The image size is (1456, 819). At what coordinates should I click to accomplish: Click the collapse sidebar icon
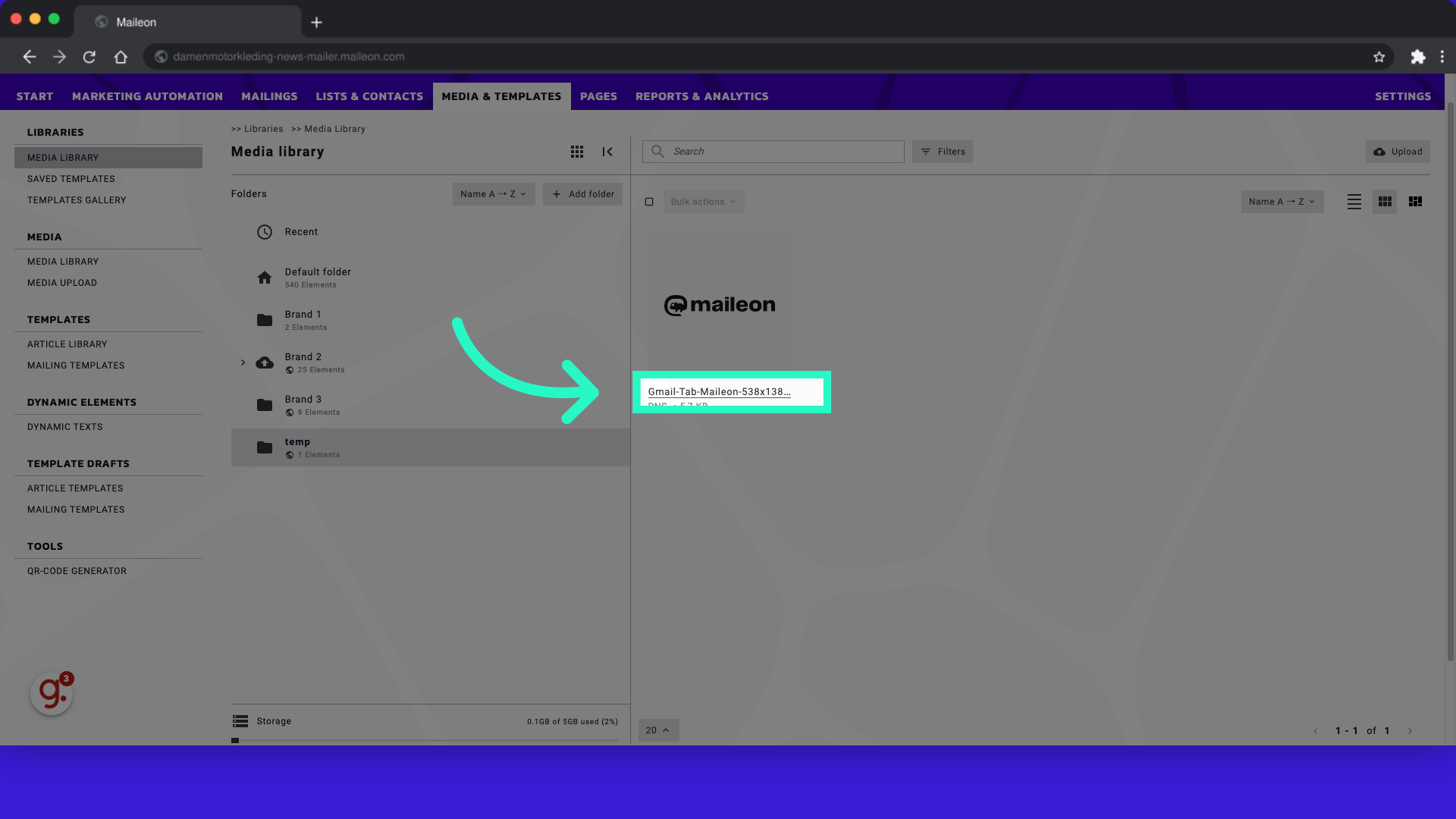608,151
